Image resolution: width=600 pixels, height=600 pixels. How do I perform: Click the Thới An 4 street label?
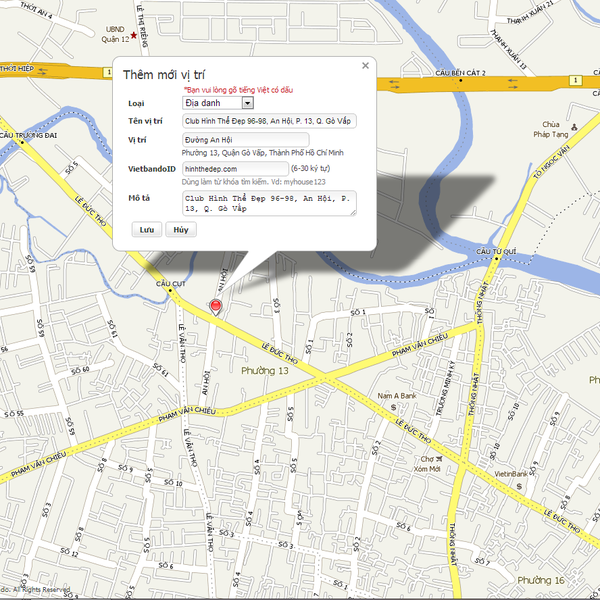tap(36, 10)
